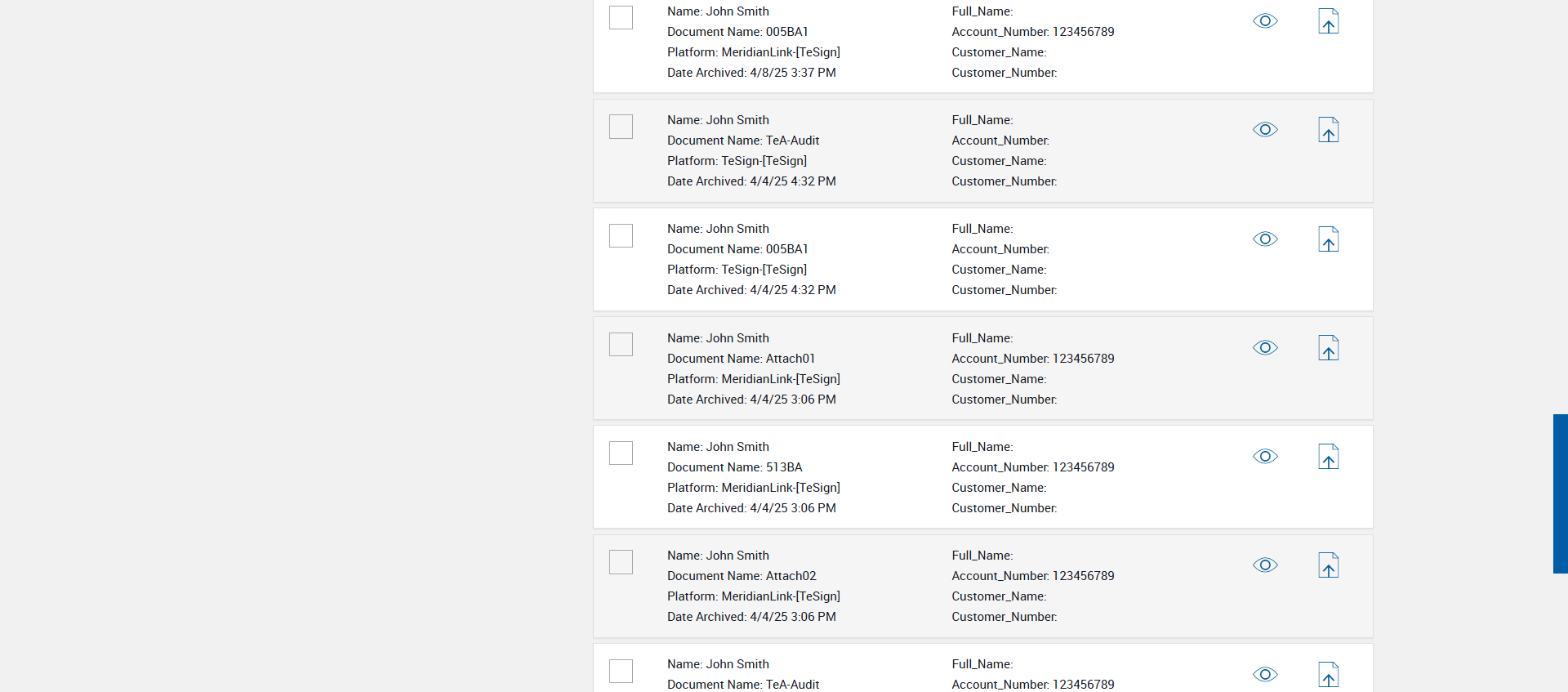This screenshot has width=1568, height=692.
Task: Preview the 513BA document with eye icon
Action: pos(1265,457)
